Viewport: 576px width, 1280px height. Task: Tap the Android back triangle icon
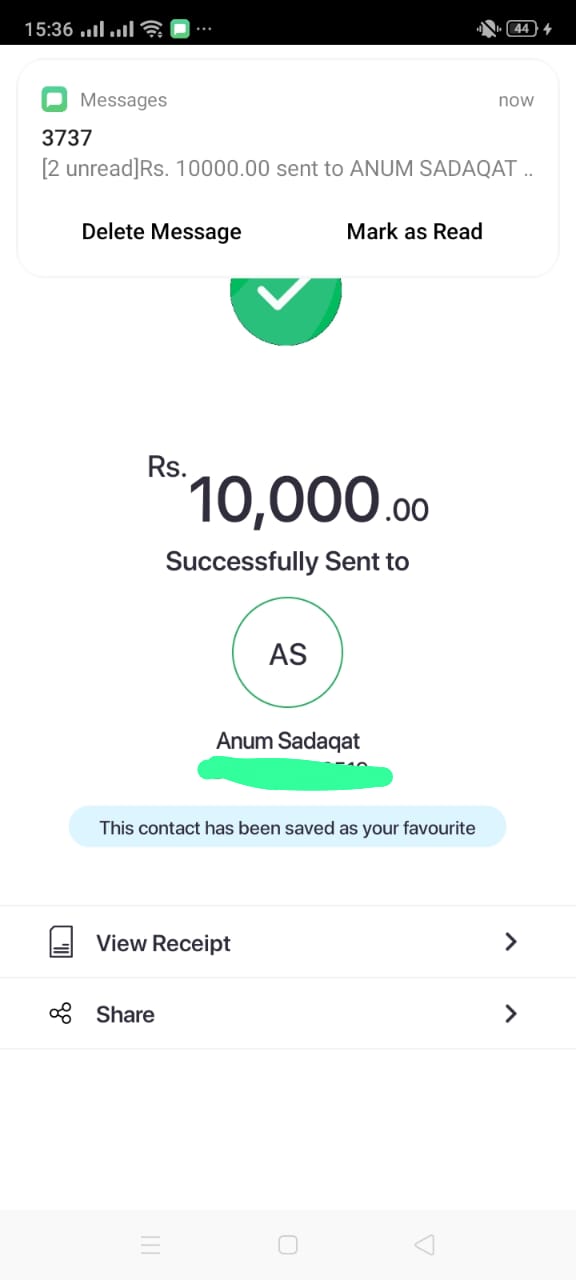click(x=424, y=1245)
